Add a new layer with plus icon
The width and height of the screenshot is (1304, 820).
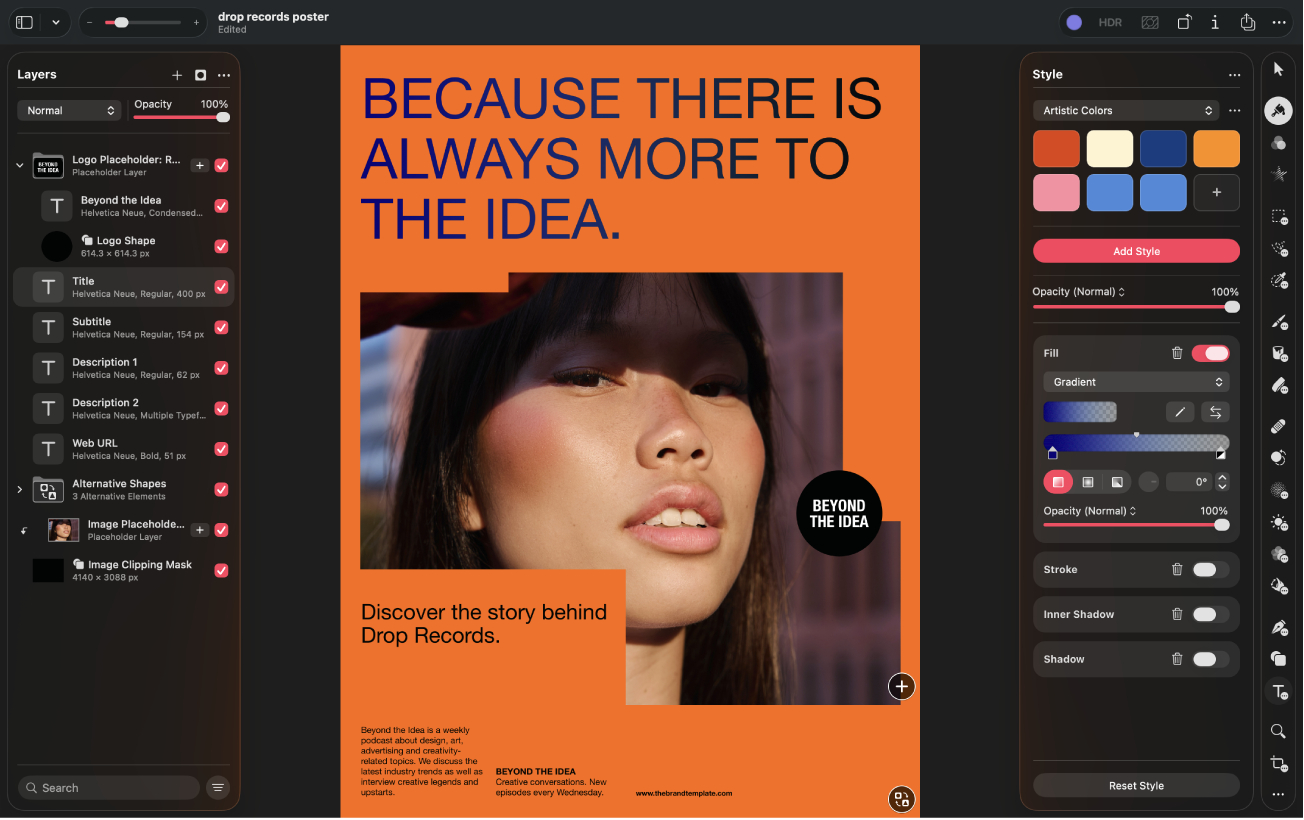[177, 75]
